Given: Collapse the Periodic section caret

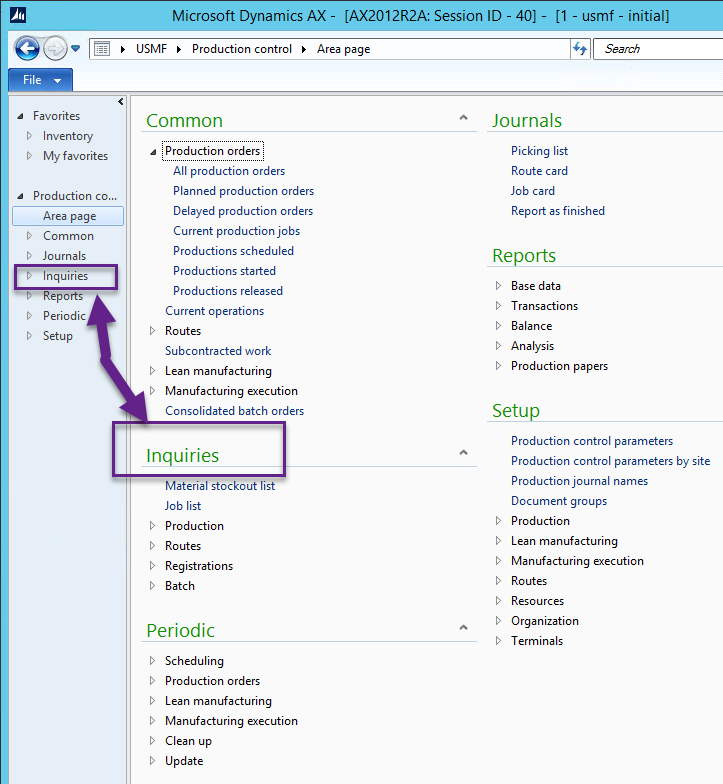Looking at the screenshot, I should (464, 628).
